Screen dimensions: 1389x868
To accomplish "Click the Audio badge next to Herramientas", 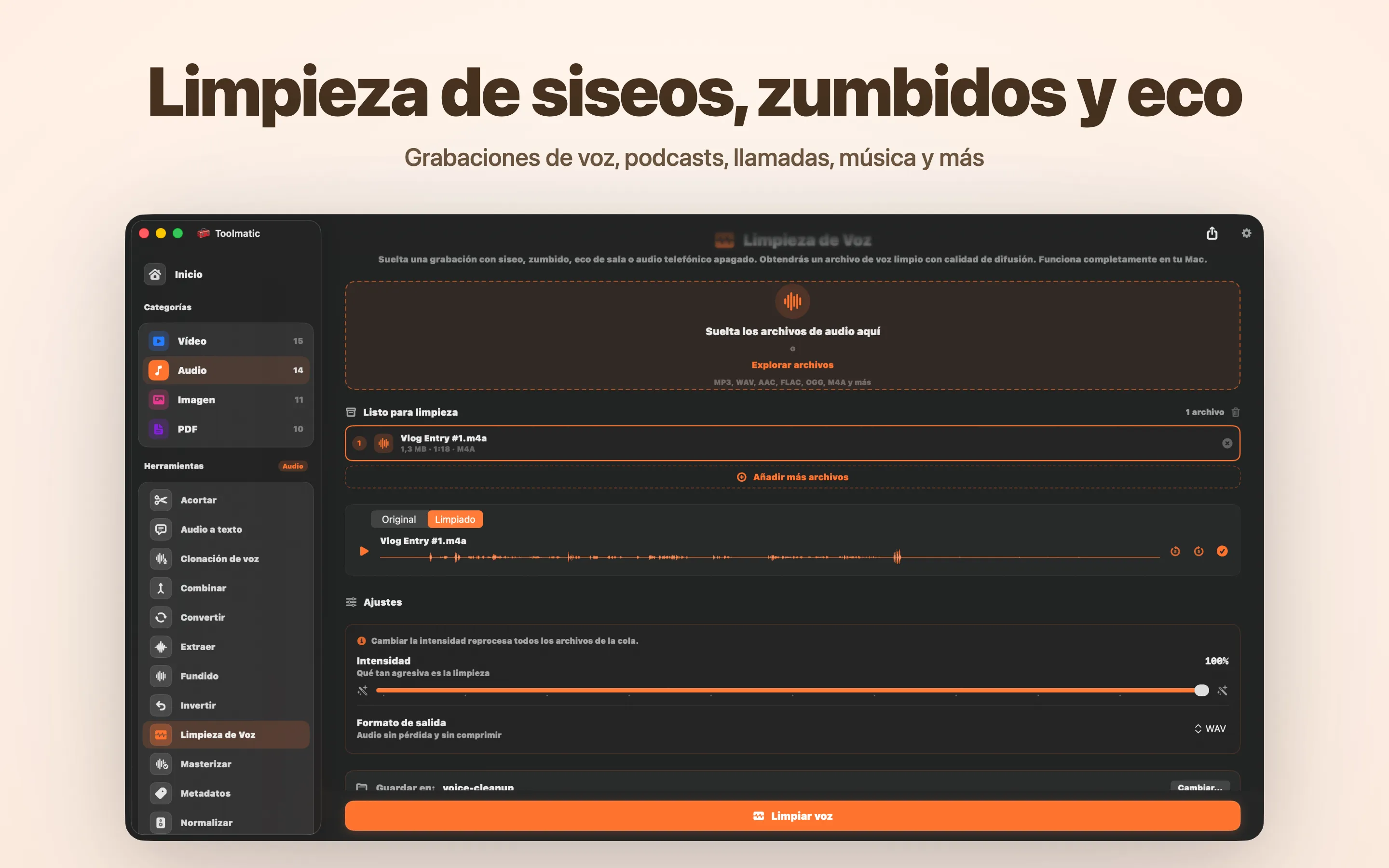I will coord(293,466).
